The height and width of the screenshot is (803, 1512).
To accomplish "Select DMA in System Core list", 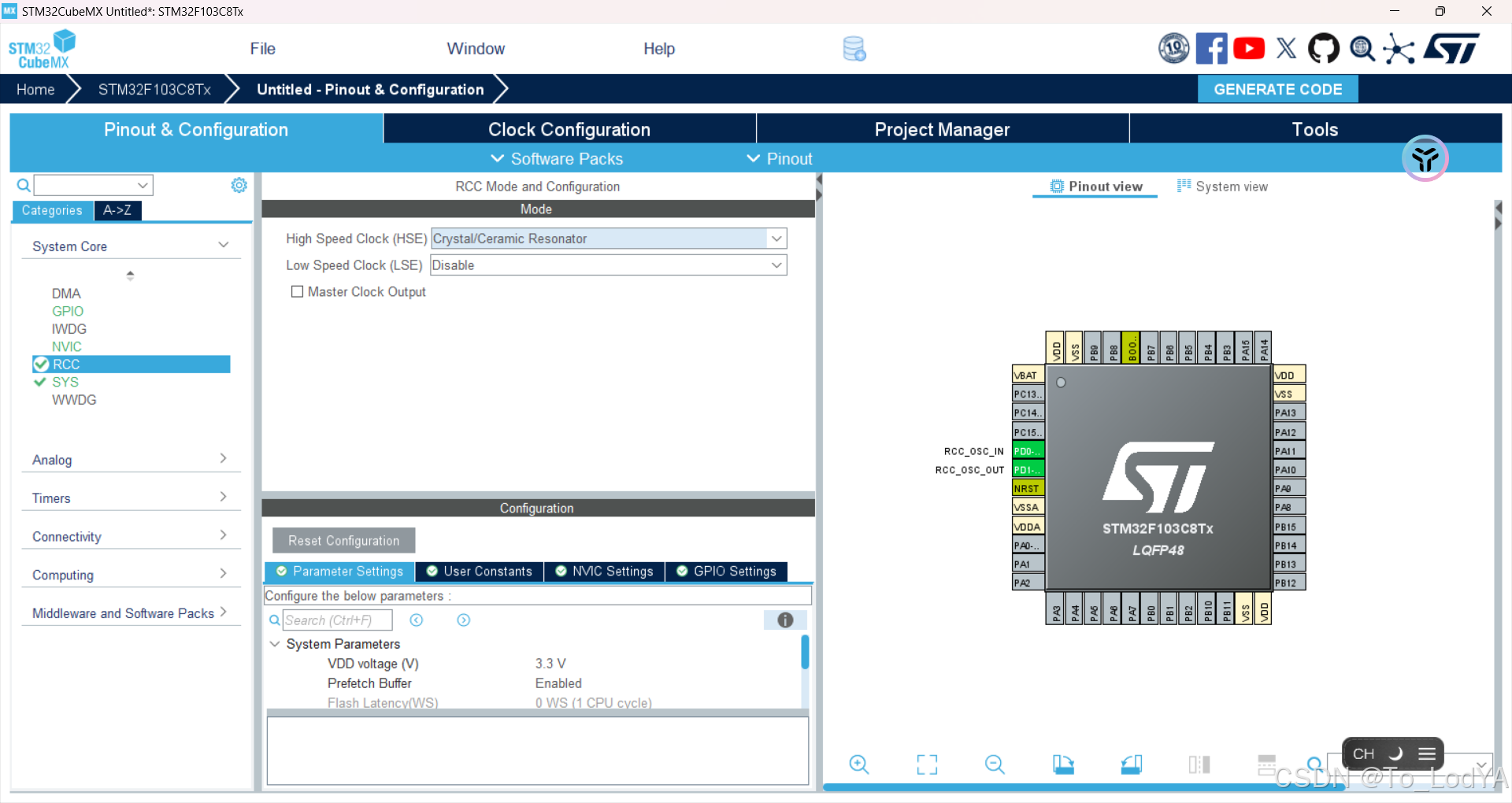I will [66, 294].
